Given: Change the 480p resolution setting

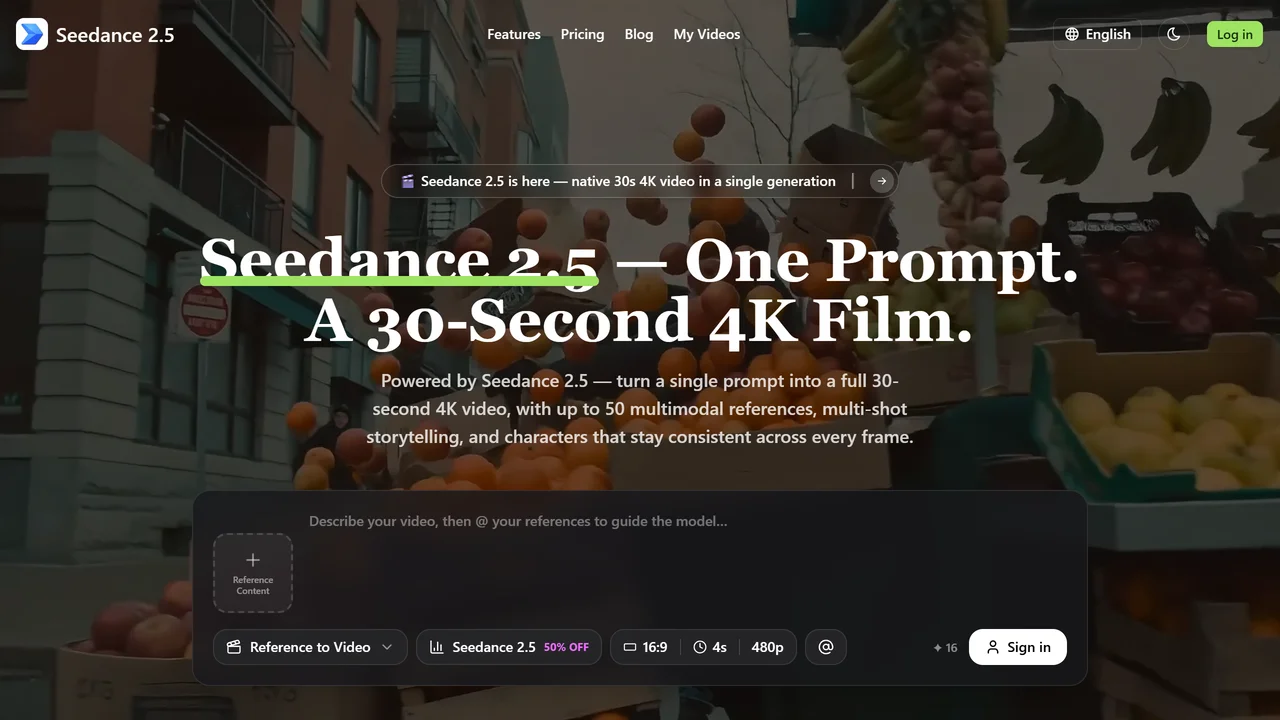Looking at the screenshot, I should [767, 647].
